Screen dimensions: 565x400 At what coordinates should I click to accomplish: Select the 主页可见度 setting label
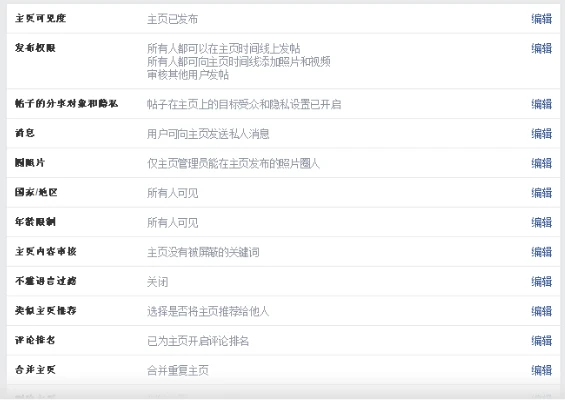click(40, 18)
